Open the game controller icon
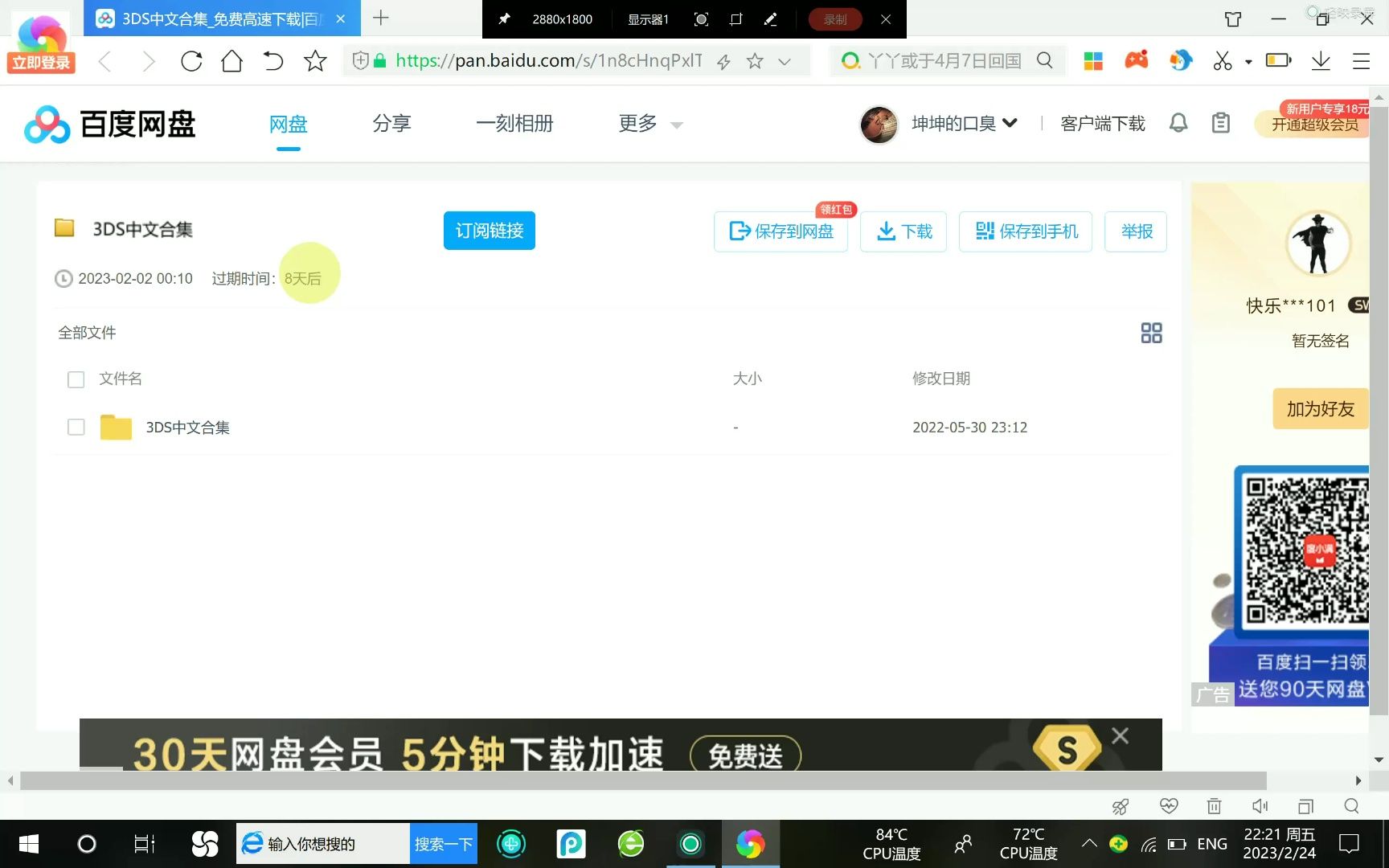The width and height of the screenshot is (1389, 868). pos(1137,59)
